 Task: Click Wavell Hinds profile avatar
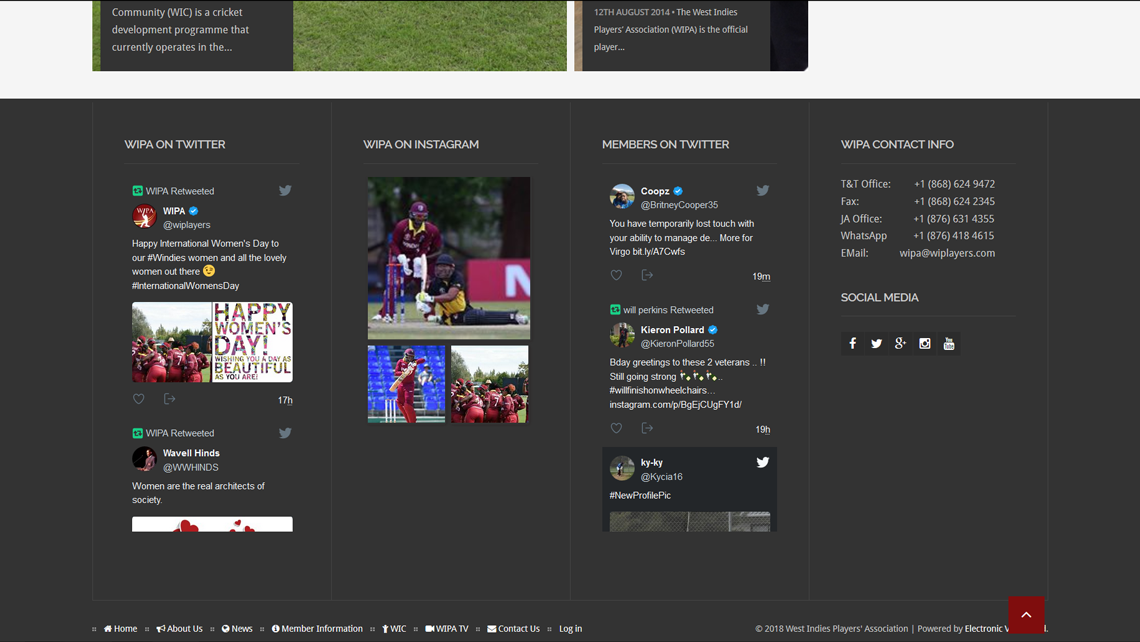pyautogui.click(x=145, y=460)
